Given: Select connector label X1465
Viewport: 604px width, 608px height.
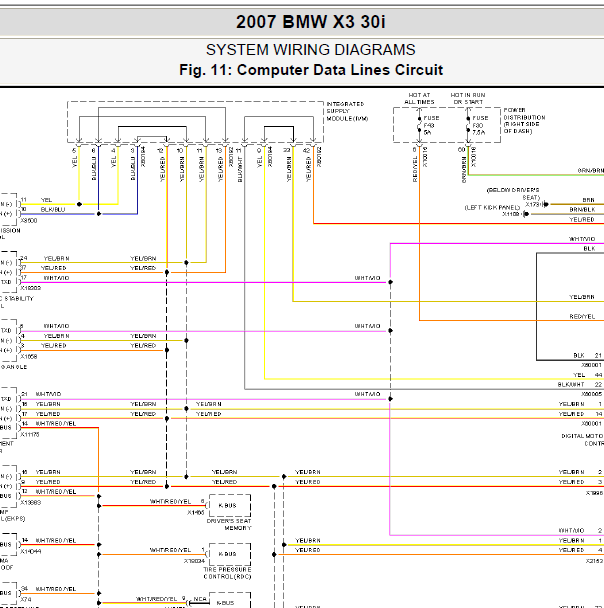Looking at the screenshot, I should click(x=195, y=513).
